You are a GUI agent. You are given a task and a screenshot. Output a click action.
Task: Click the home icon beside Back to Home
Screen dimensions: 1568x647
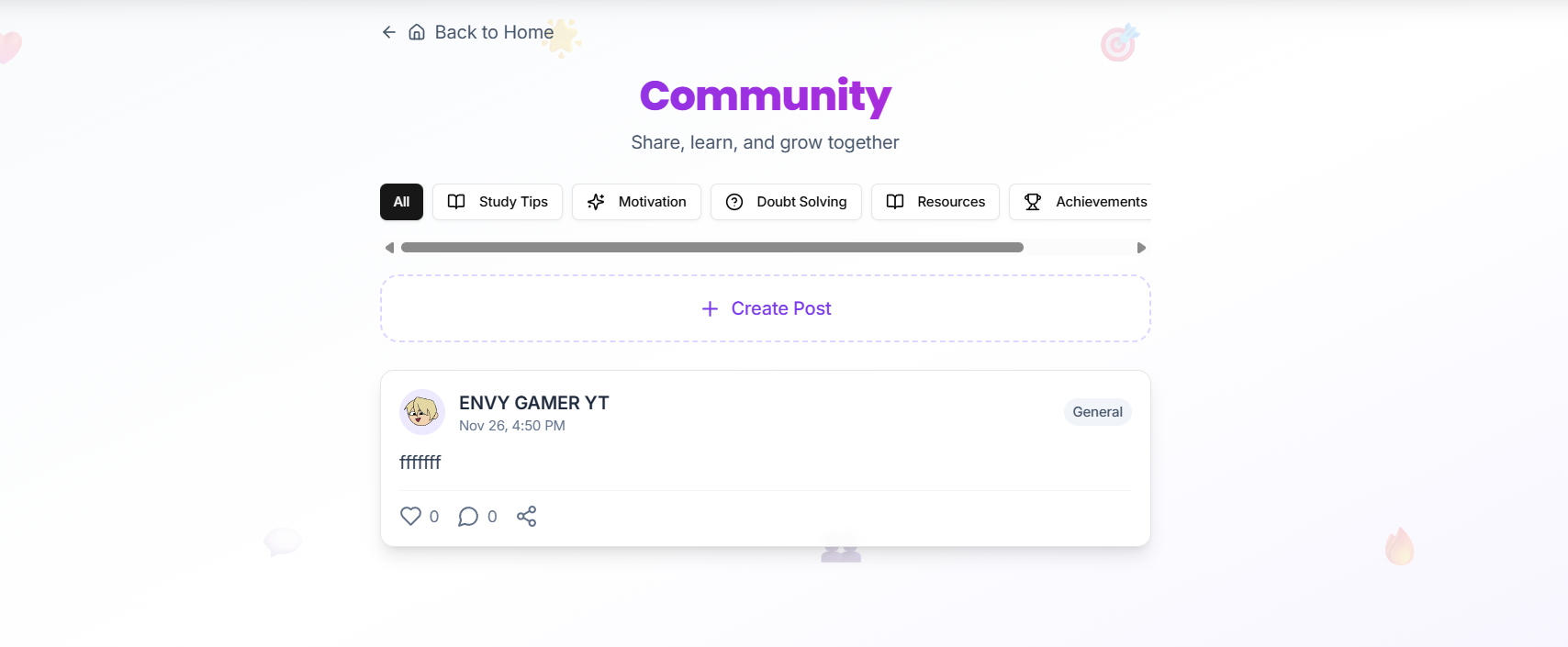(417, 32)
